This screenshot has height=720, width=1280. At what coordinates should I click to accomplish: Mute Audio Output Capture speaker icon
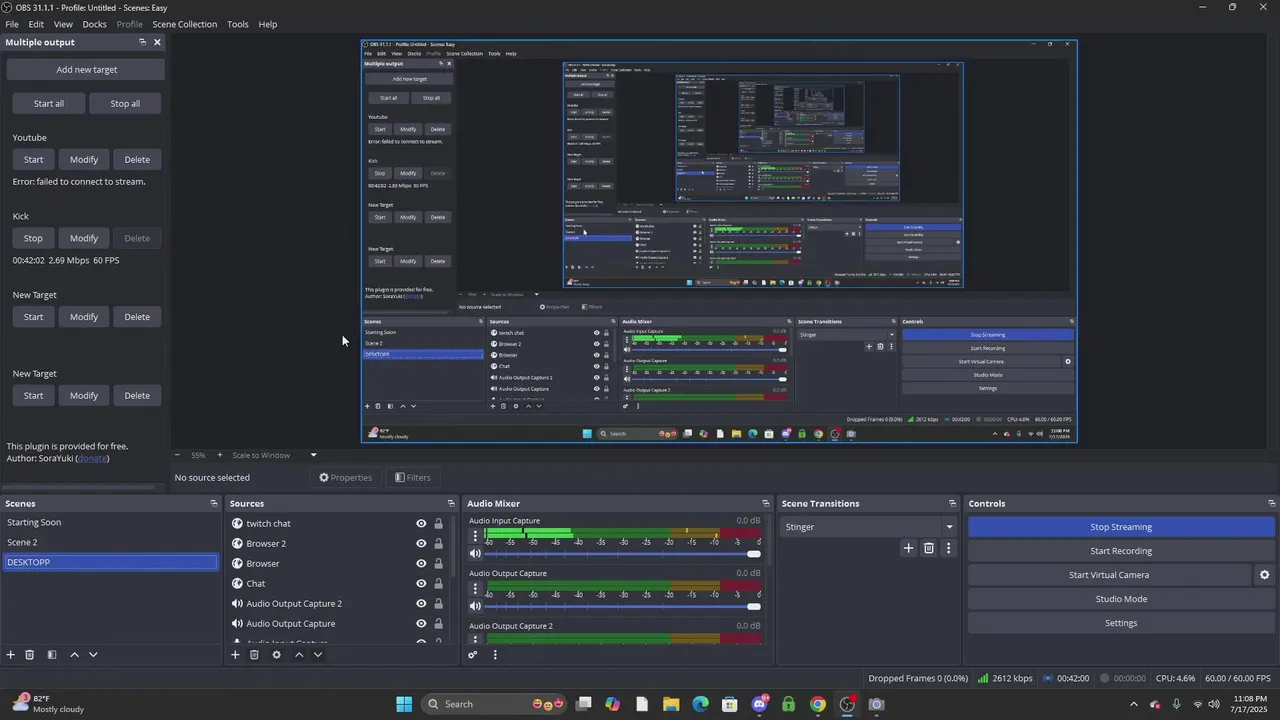pyautogui.click(x=475, y=606)
